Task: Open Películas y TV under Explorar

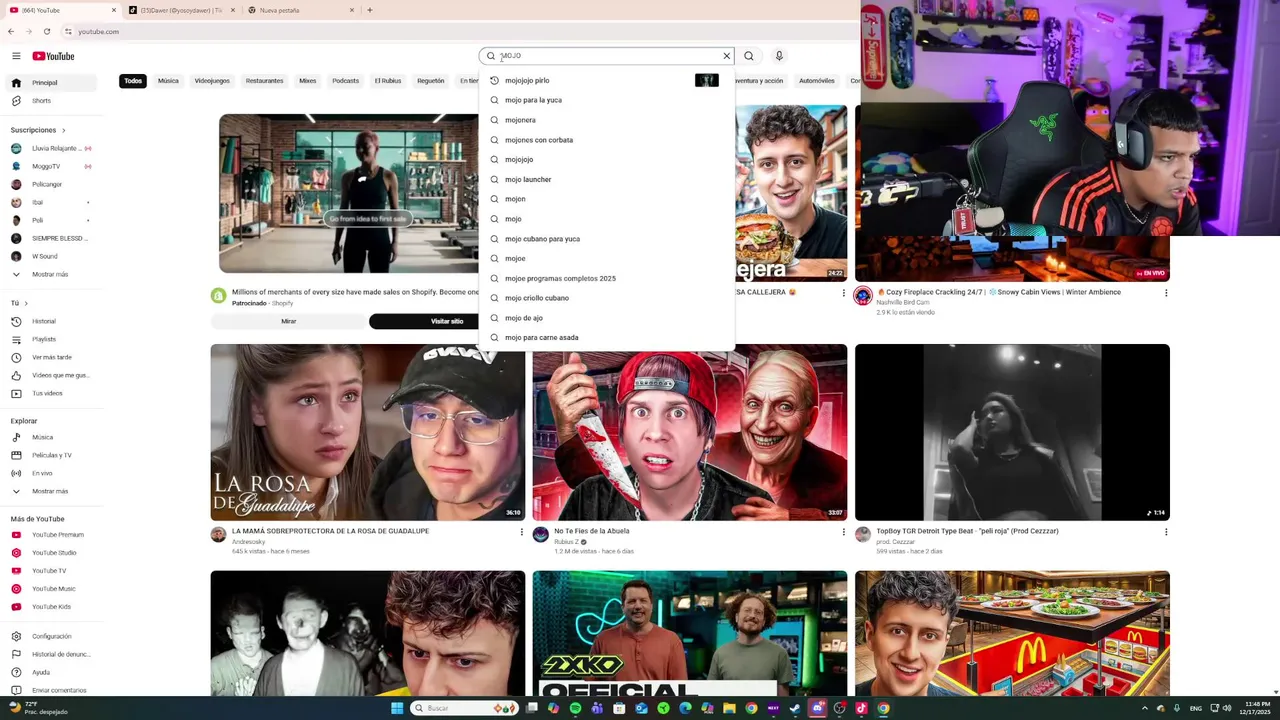Action: coord(50,455)
